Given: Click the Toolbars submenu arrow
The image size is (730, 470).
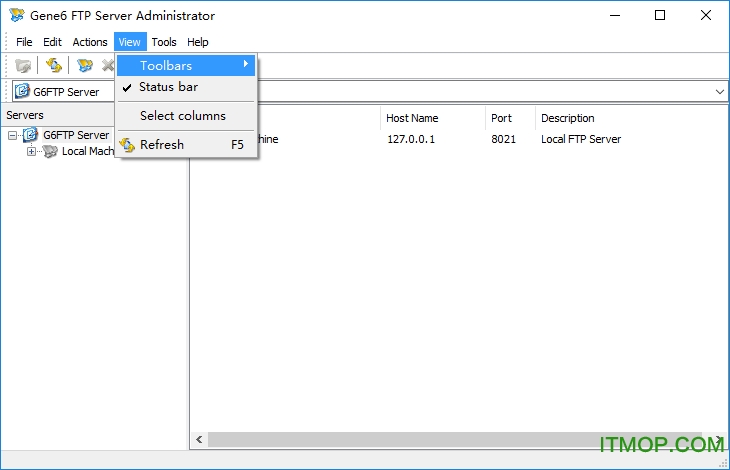Looking at the screenshot, I should point(246,64).
